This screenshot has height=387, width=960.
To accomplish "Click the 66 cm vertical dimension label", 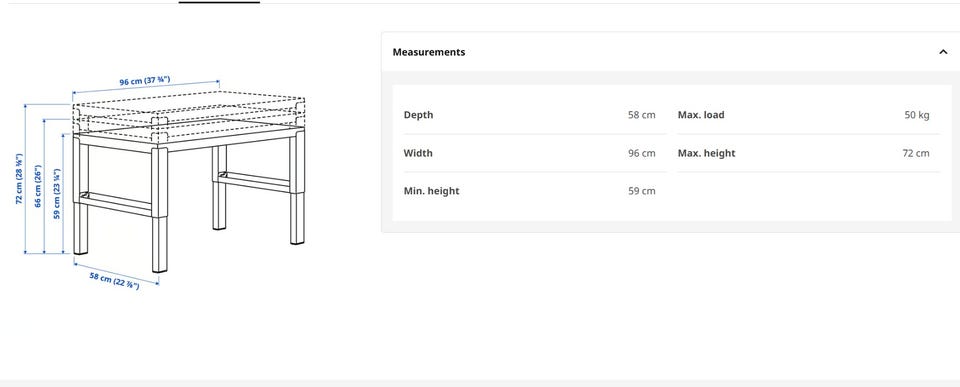I will pos(39,186).
